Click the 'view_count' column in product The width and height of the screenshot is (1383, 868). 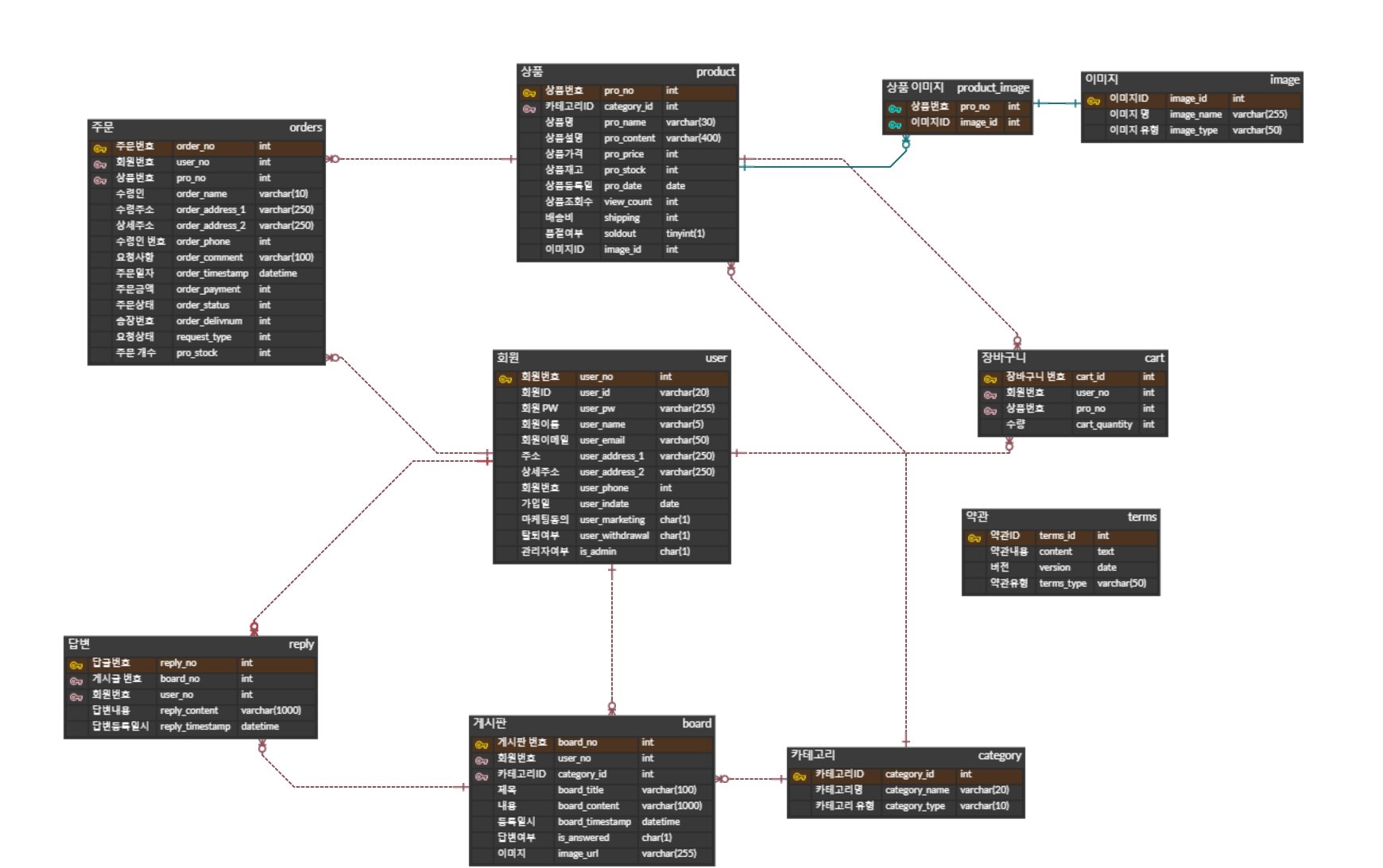click(x=628, y=202)
